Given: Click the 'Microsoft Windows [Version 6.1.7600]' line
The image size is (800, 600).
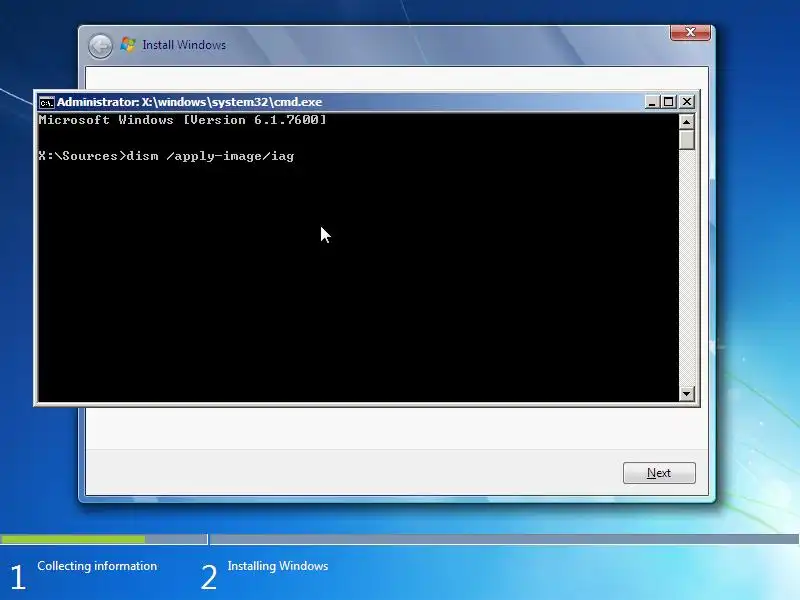Looking at the screenshot, I should tap(182, 120).
